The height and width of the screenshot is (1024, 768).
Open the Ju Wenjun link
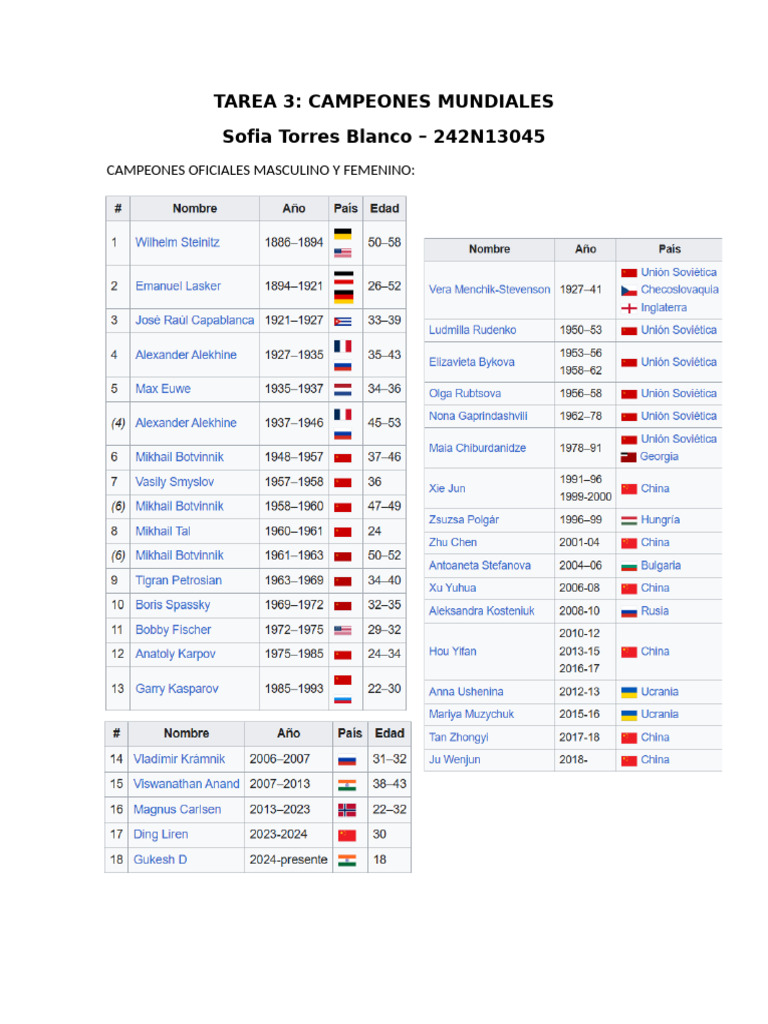point(454,760)
